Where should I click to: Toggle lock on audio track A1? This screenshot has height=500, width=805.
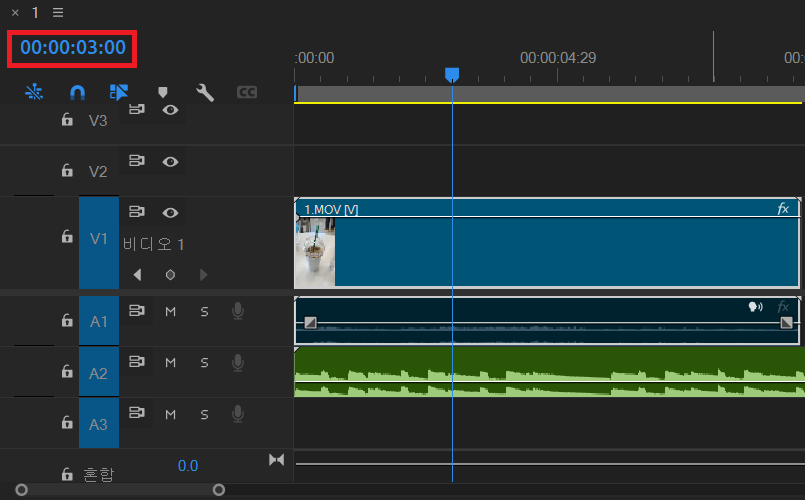(67, 320)
